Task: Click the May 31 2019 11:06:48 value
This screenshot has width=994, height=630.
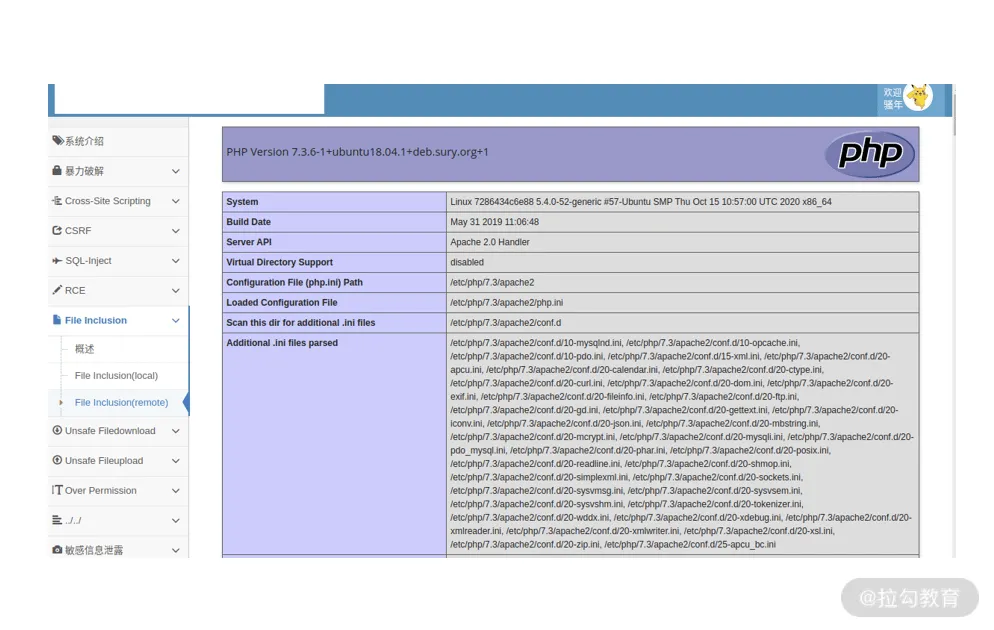Action: 494,222
